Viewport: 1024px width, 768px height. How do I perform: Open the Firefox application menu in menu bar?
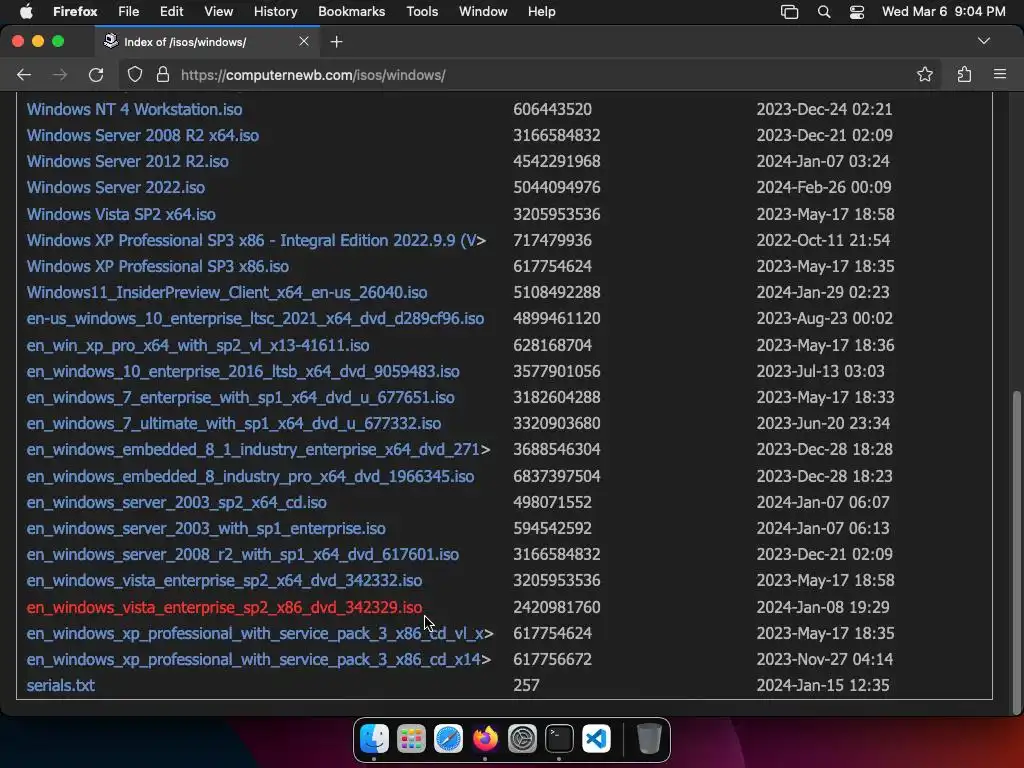pyautogui.click(x=75, y=11)
